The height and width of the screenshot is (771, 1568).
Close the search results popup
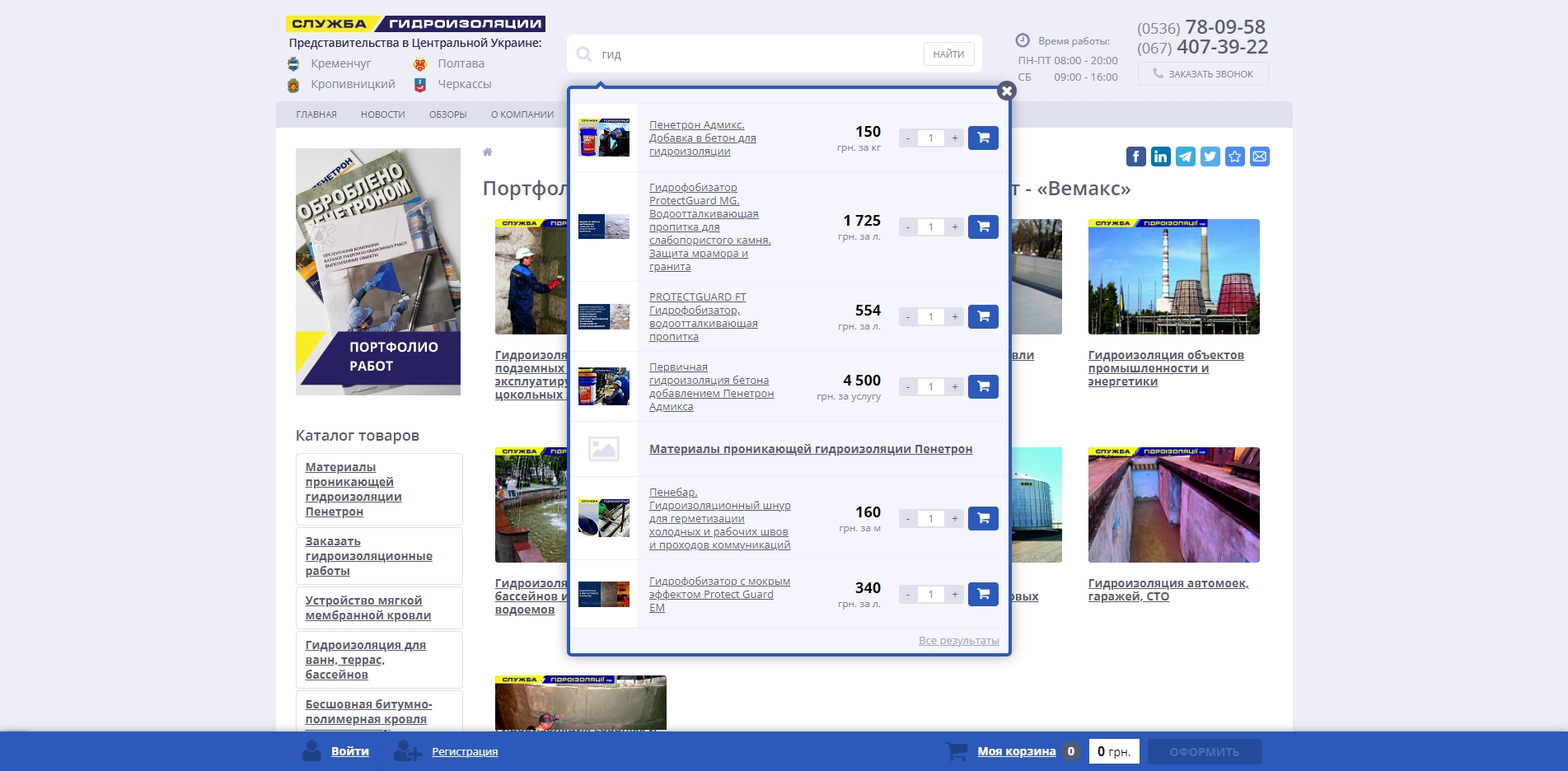pyautogui.click(x=1006, y=91)
